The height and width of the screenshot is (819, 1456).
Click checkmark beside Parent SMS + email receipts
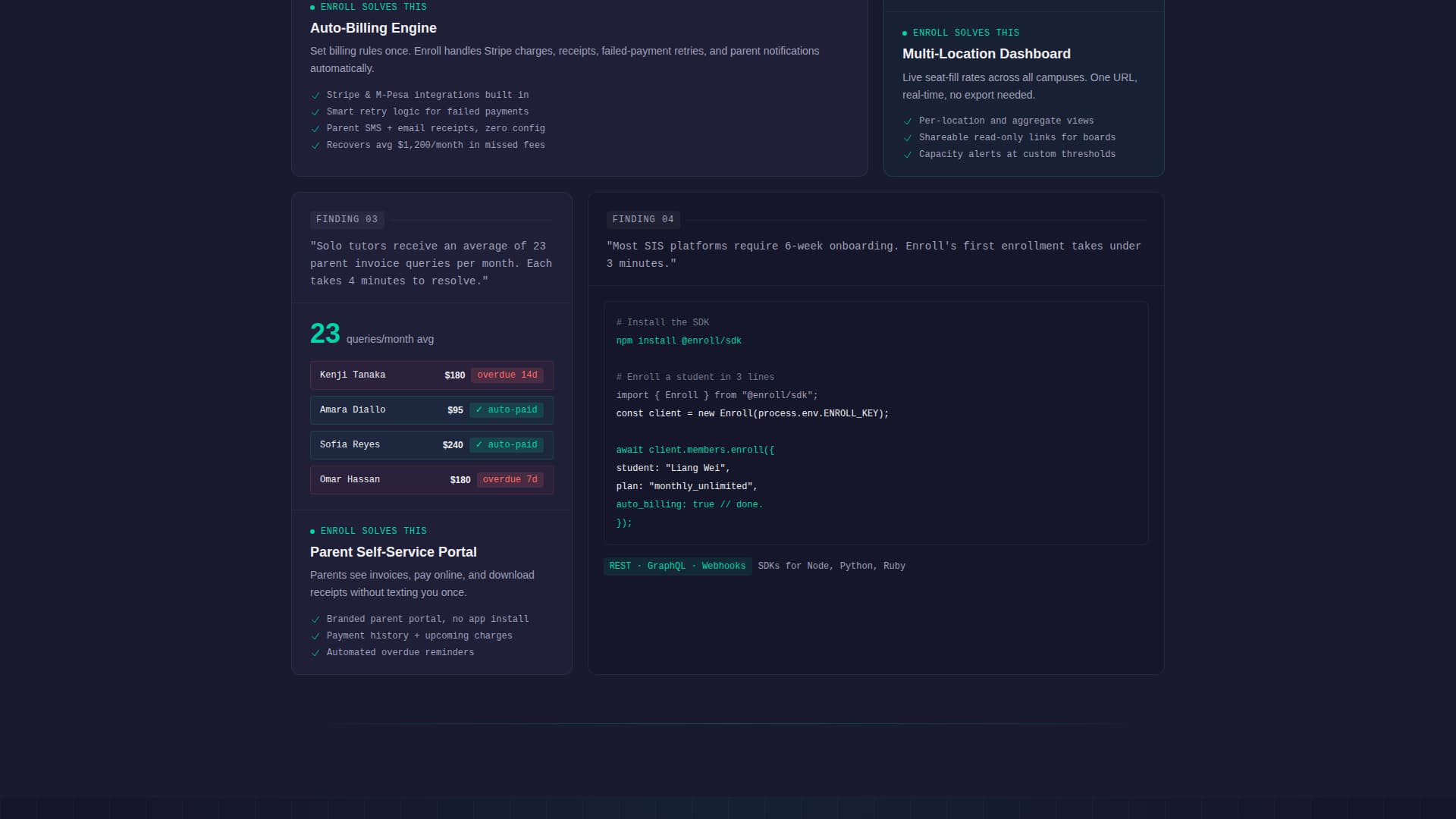click(315, 129)
